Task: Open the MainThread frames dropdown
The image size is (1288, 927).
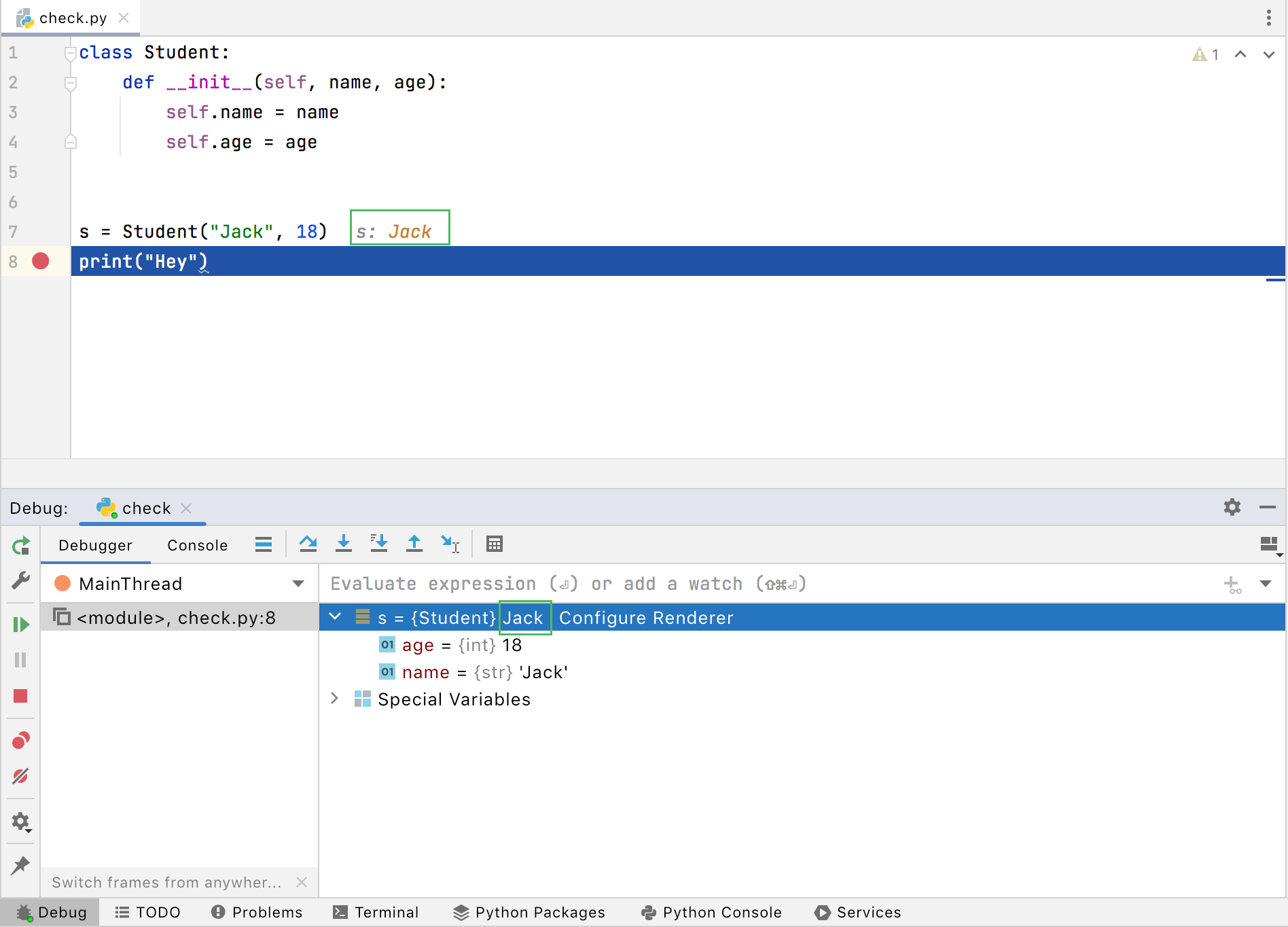Action: point(297,583)
